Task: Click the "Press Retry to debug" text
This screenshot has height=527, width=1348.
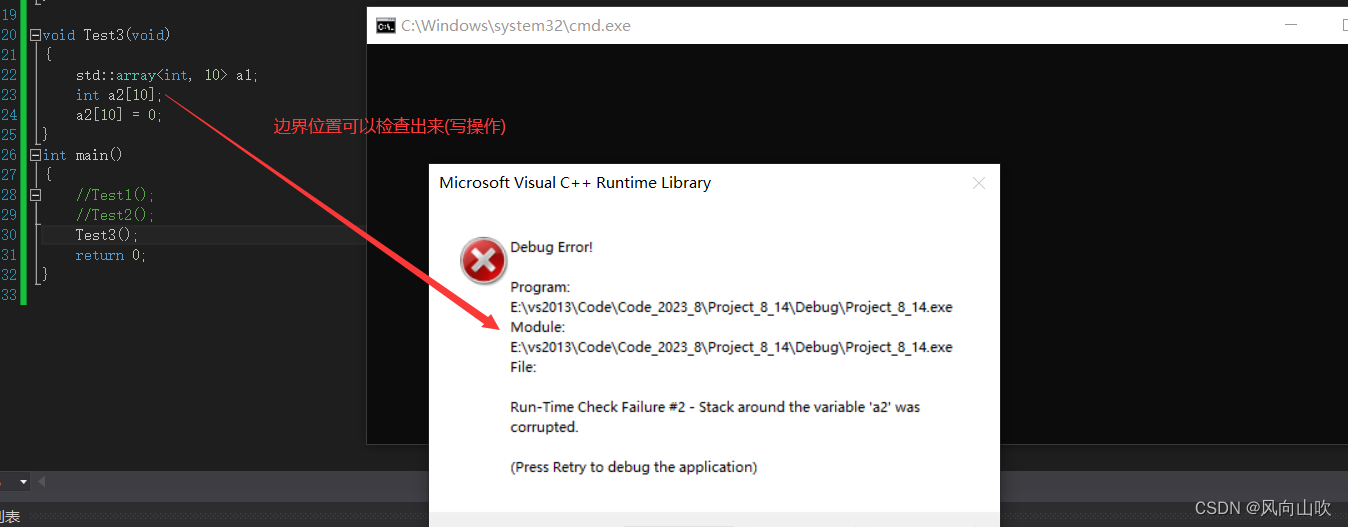Action: tap(634, 467)
